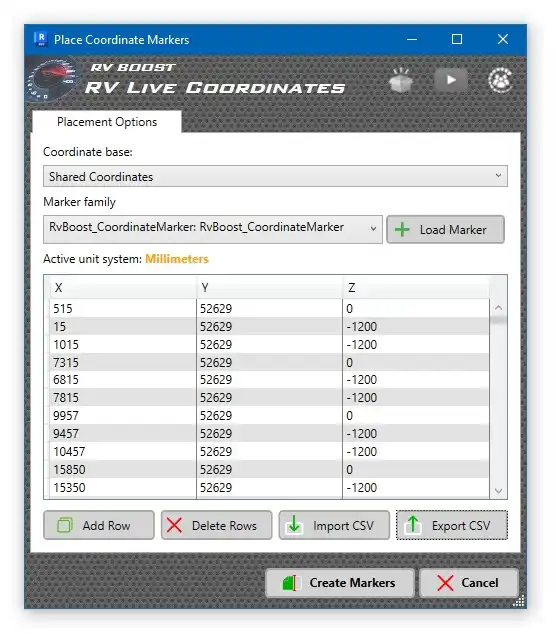Screen dimensions: 556x639
Task: Sort by the Y column header
Action: [x=269, y=288]
